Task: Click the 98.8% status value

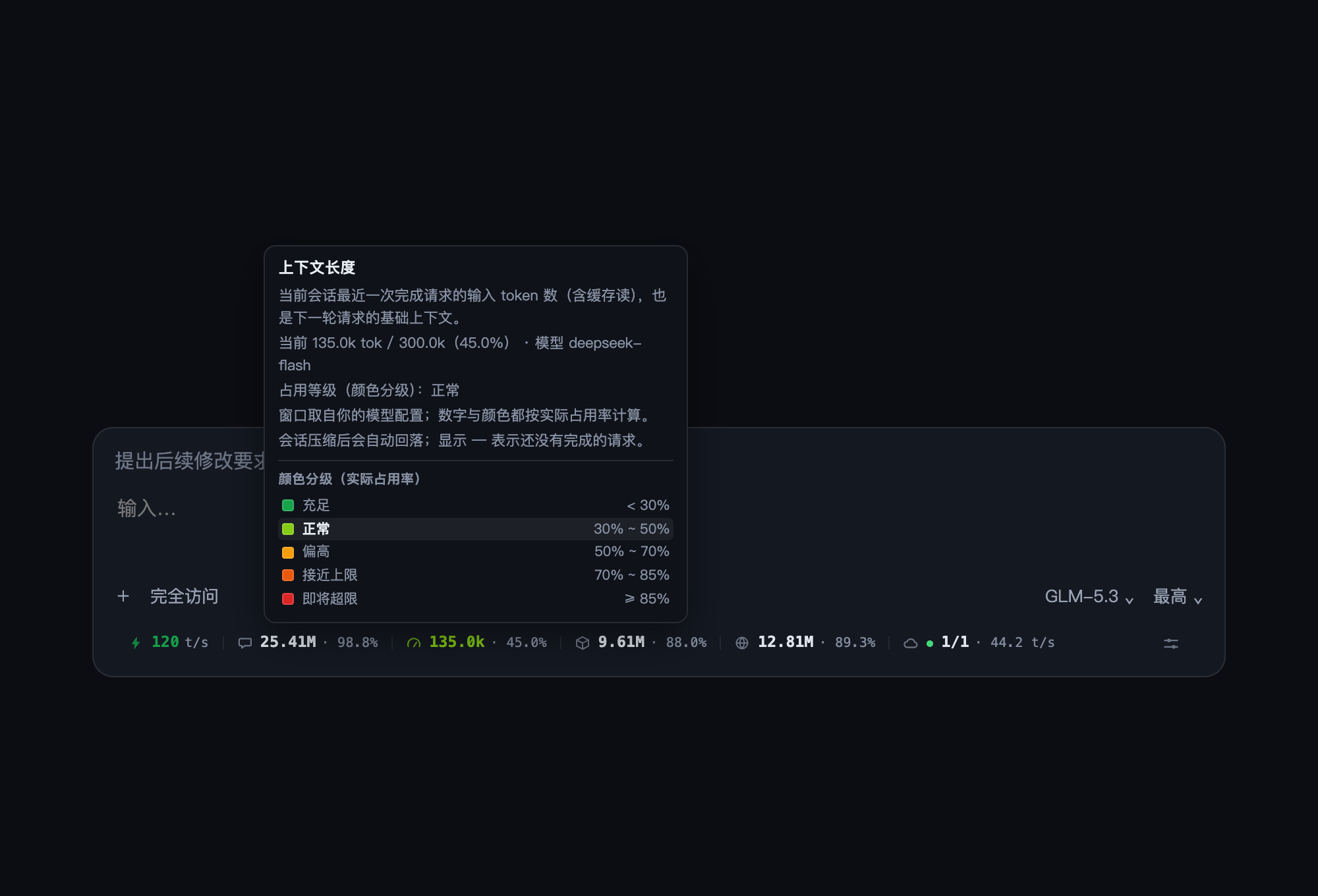Action: (x=358, y=642)
